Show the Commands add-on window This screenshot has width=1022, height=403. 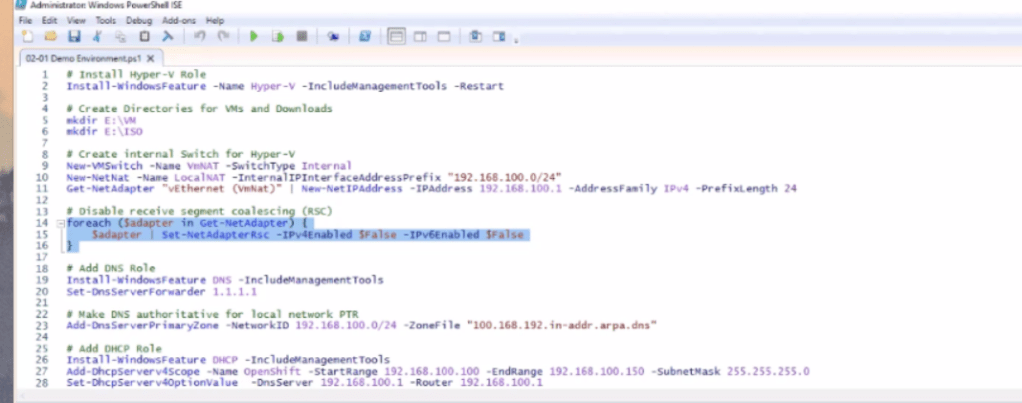[x=476, y=37]
